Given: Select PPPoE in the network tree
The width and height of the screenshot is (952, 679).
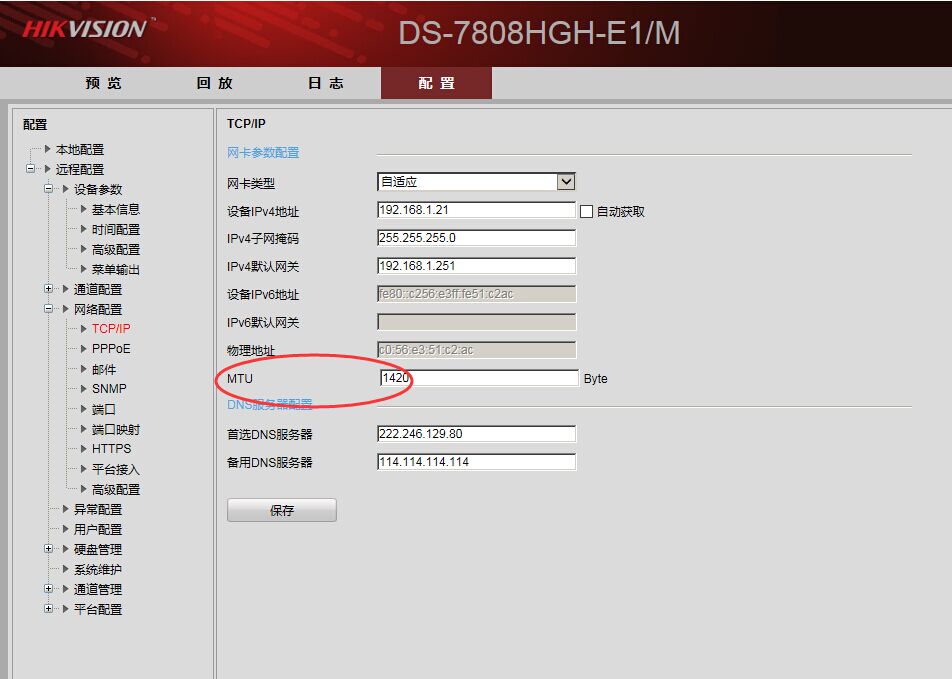Looking at the screenshot, I should [110, 349].
